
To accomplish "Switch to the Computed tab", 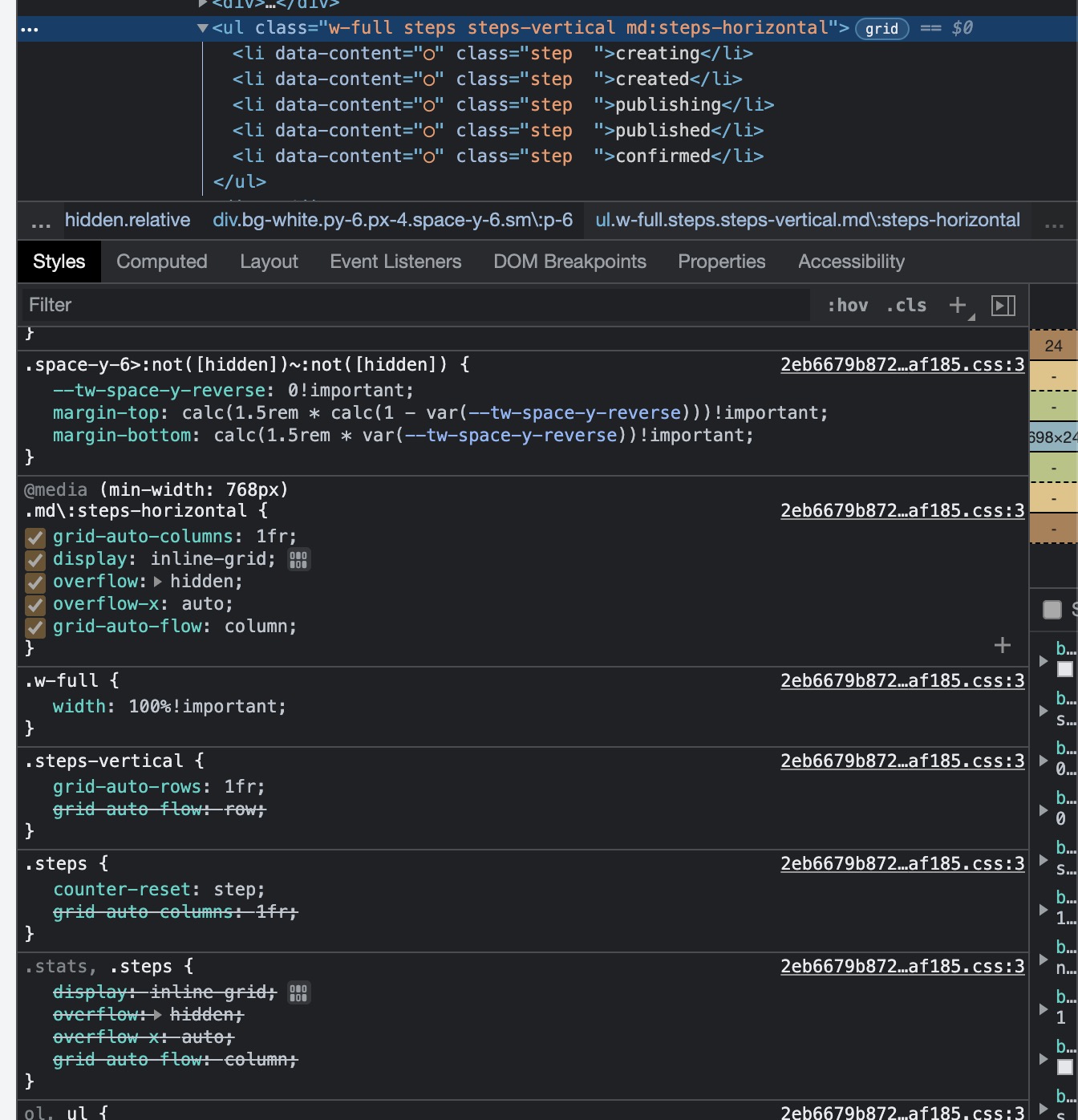I will (x=161, y=262).
